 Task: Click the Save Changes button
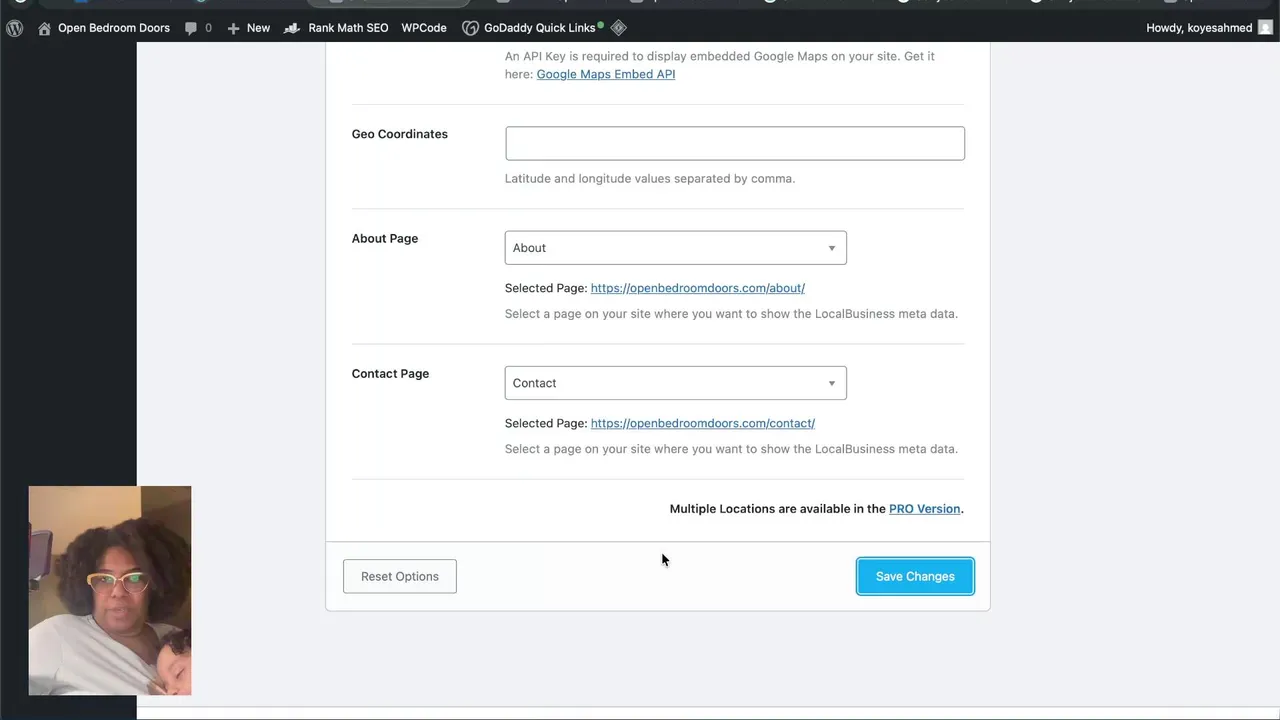pyautogui.click(x=915, y=576)
